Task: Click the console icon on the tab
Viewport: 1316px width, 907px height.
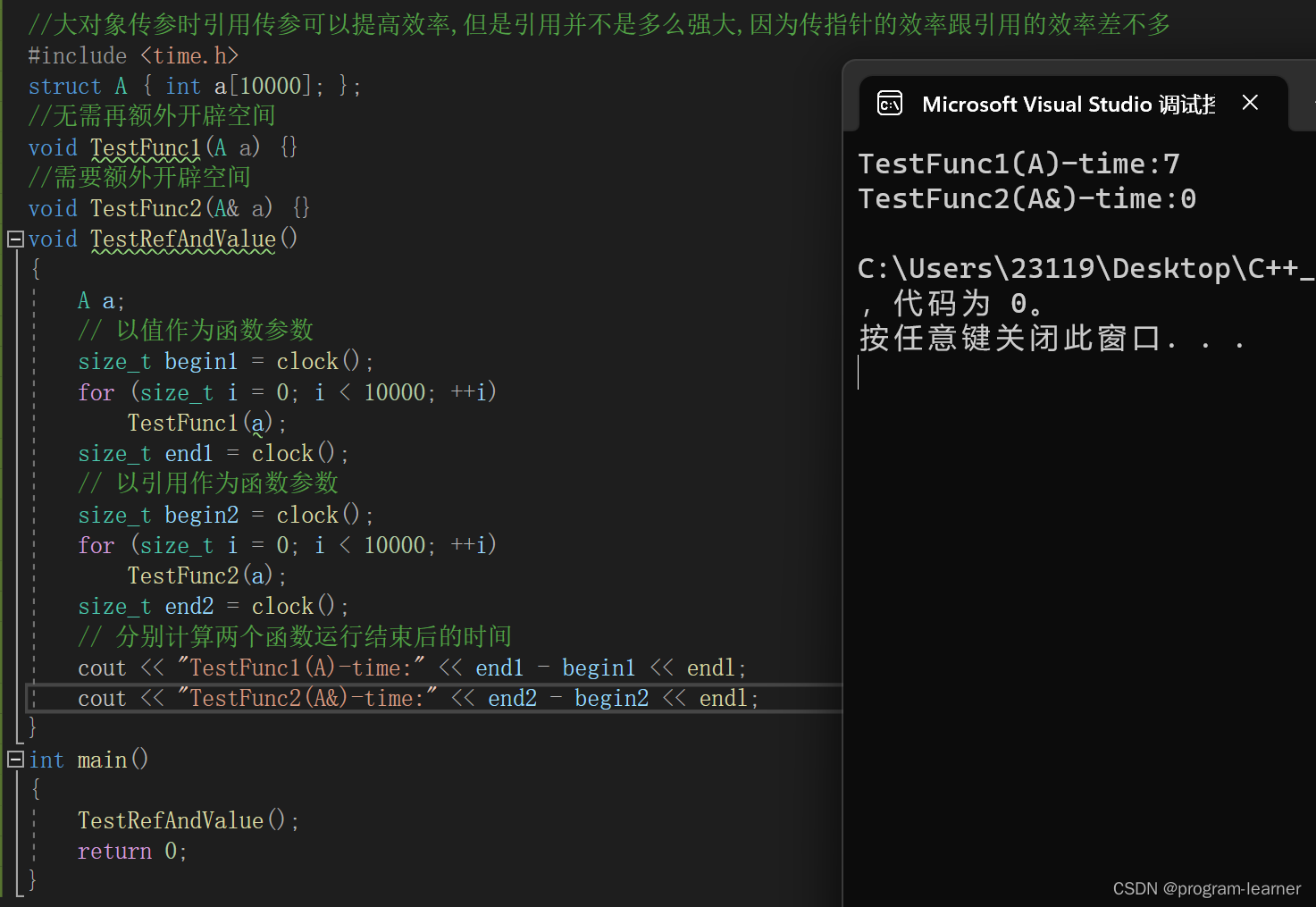Action: [890, 104]
